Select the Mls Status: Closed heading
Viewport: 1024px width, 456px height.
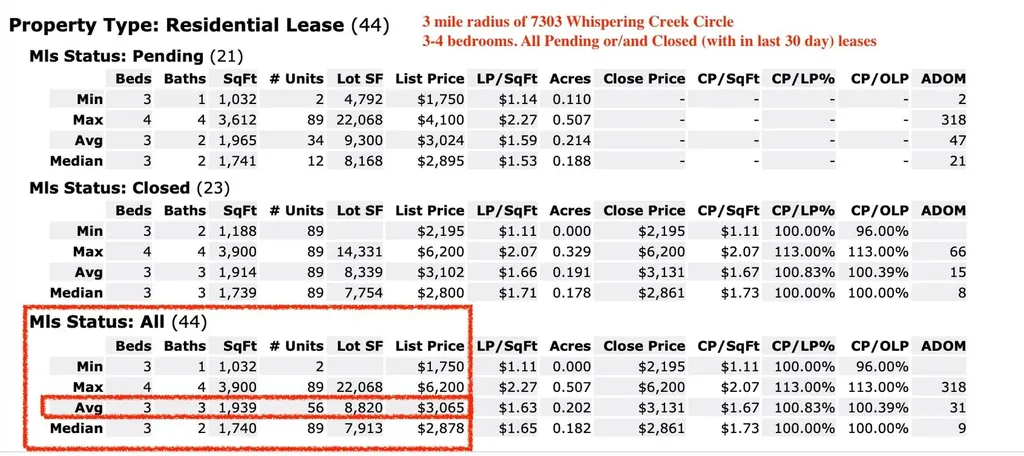pos(130,188)
